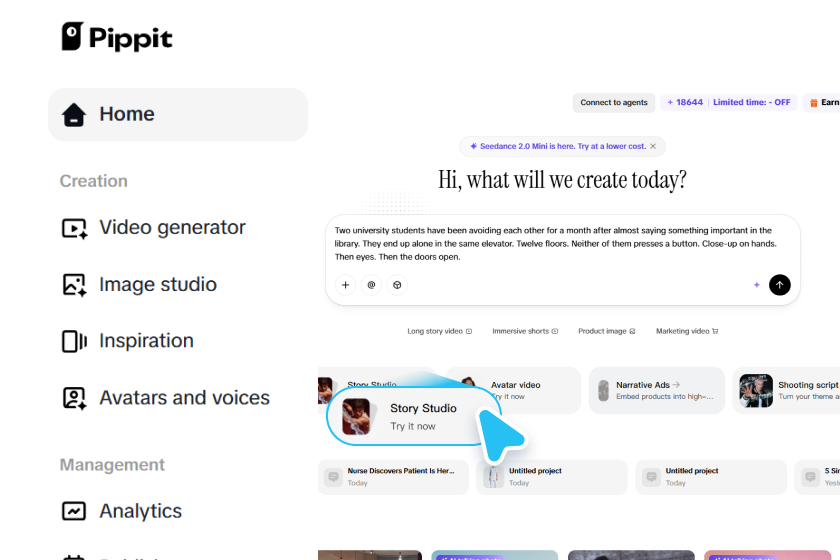Click Connect to agents button
The image size is (840, 560).
pos(614,102)
